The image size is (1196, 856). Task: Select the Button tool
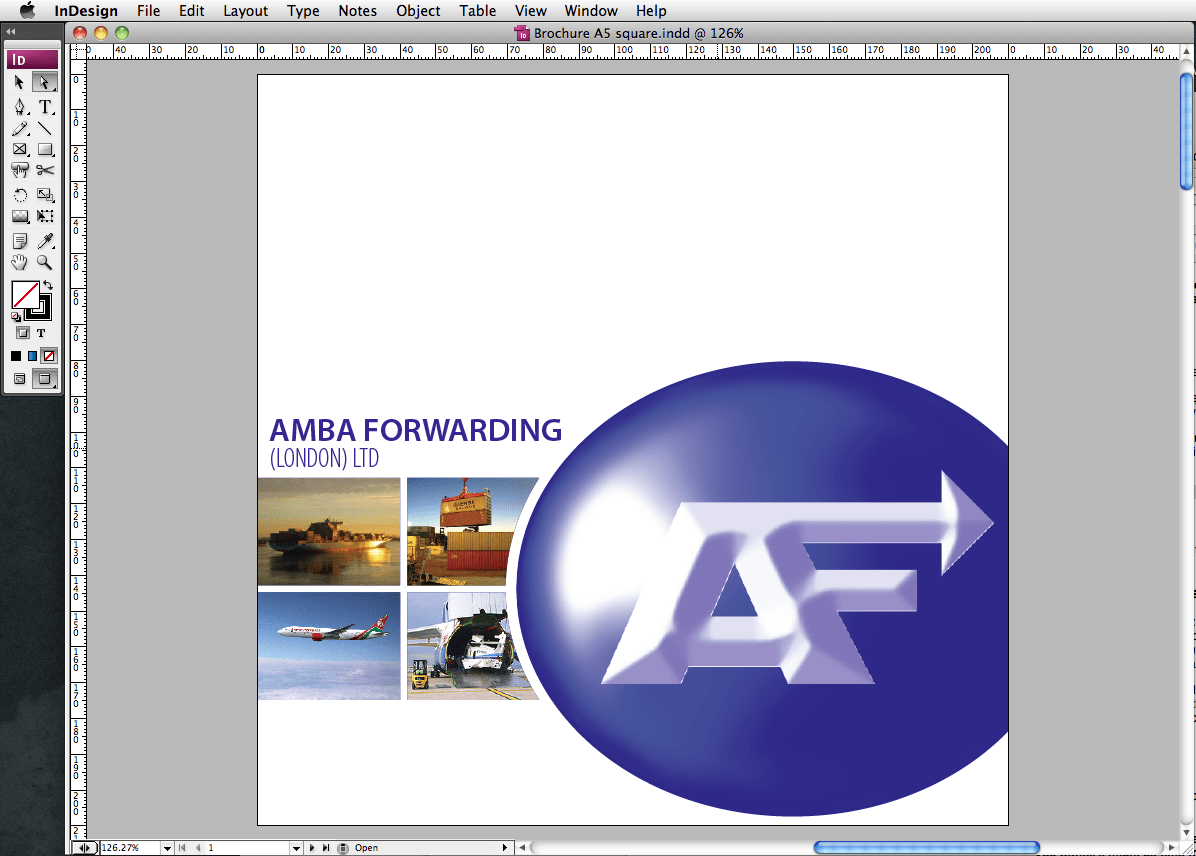(20, 170)
